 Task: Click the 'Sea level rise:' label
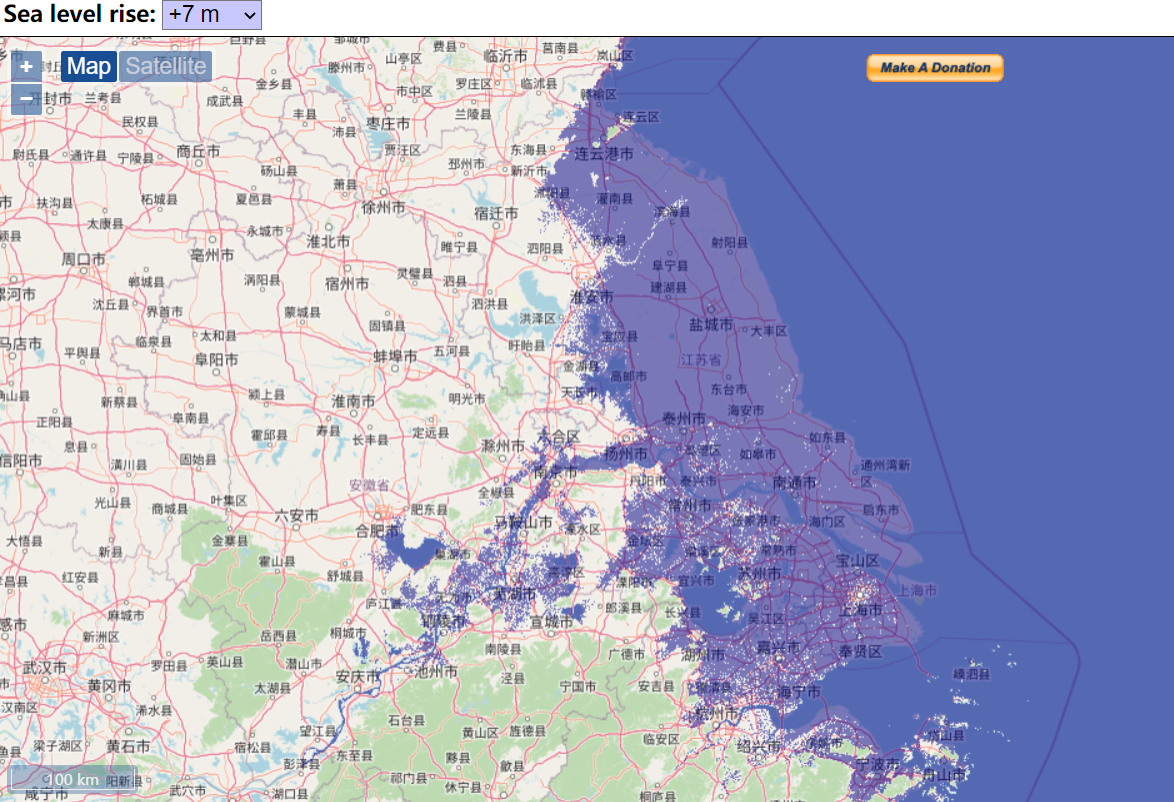click(79, 14)
